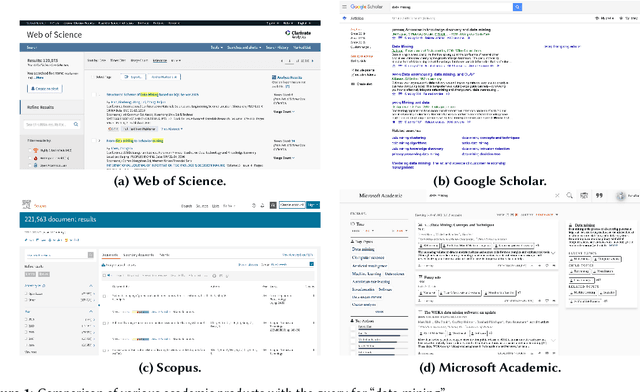Click into the Google Scholar search box
This screenshot has height=392, width=640.
click(451, 7)
